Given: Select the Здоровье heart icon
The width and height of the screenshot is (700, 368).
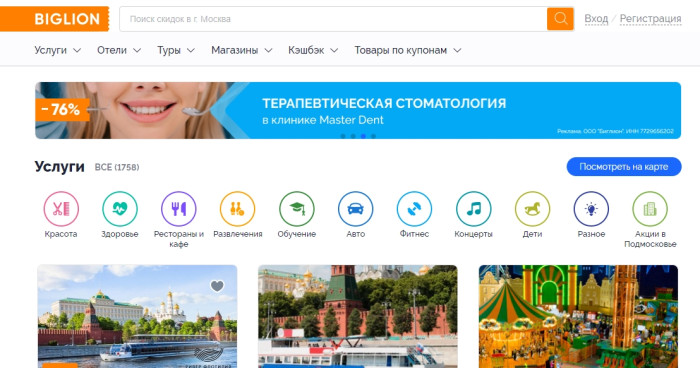Looking at the screenshot, I should tap(120, 209).
